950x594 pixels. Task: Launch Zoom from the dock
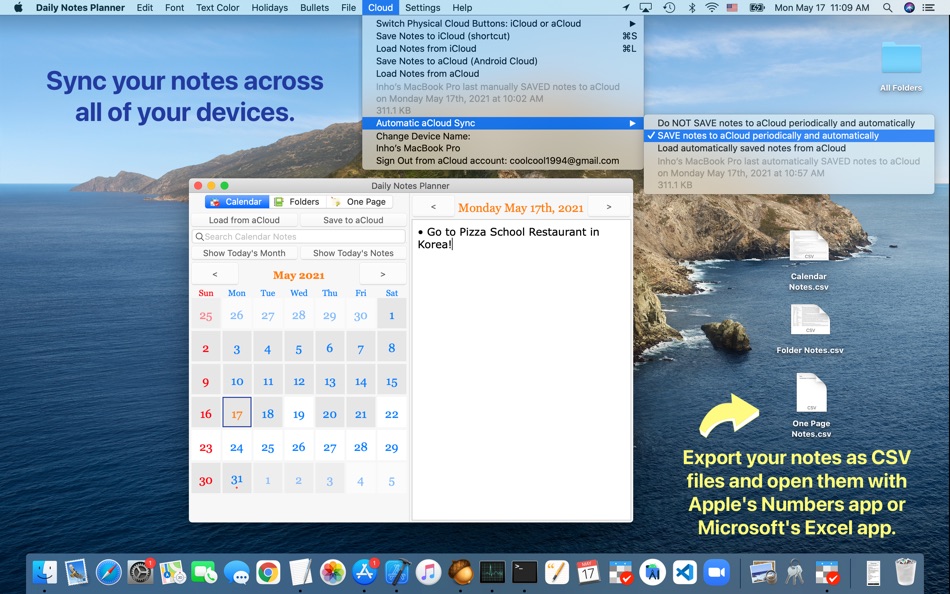coord(716,572)
